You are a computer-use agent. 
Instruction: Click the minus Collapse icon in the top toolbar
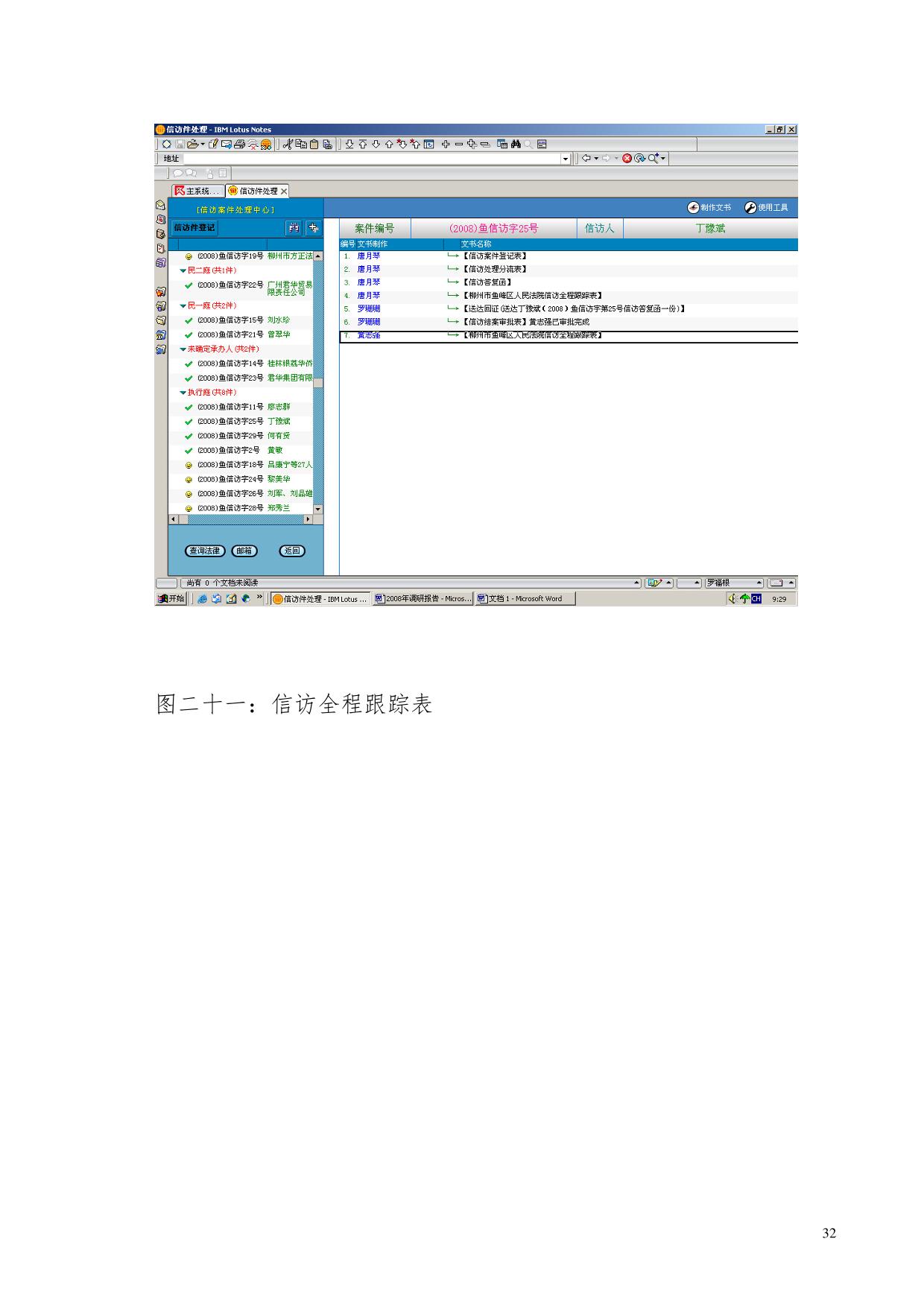[459, 144]
